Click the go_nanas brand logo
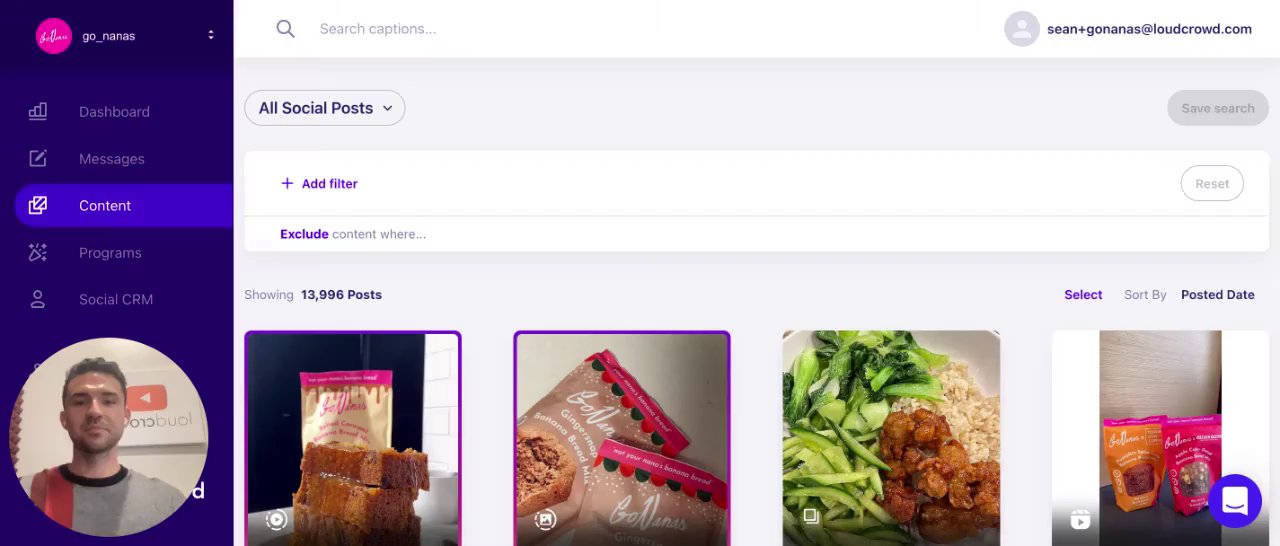This screenshot has height=546, width=1280. (54, 36)
